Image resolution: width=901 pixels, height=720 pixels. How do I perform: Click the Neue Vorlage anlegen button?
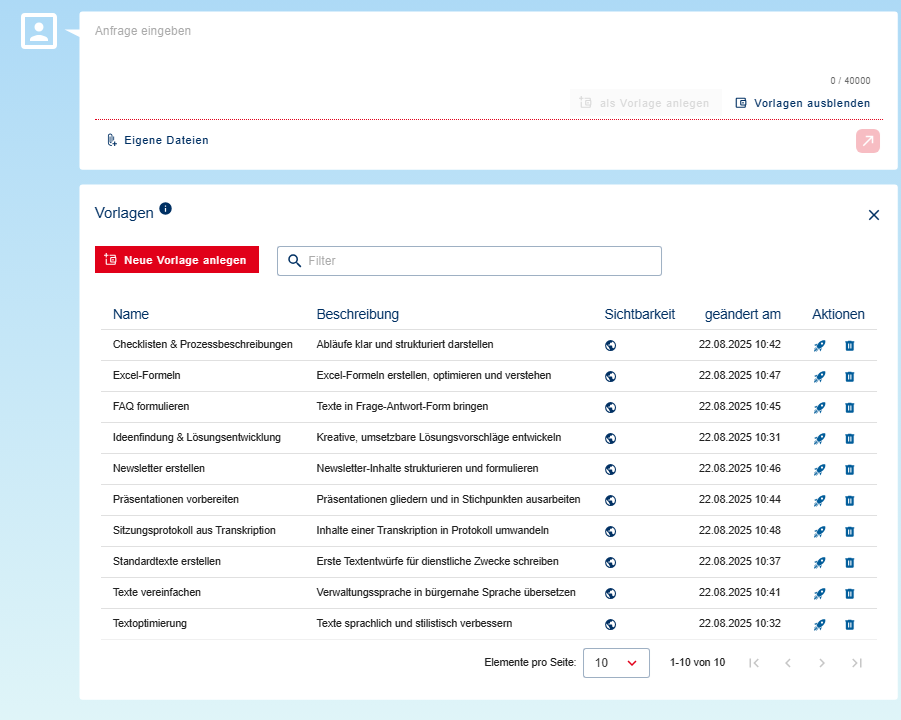[x=177, y=260]
